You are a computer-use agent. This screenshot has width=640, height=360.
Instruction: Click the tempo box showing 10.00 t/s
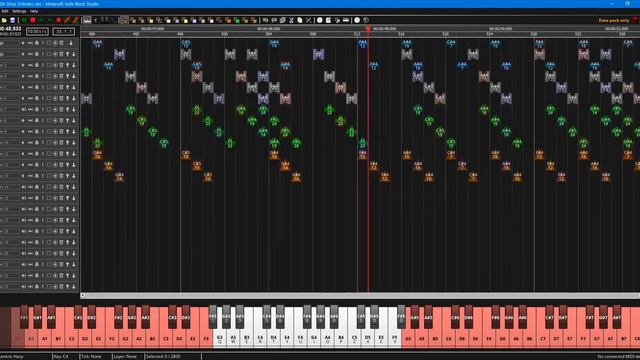(37, 31)
